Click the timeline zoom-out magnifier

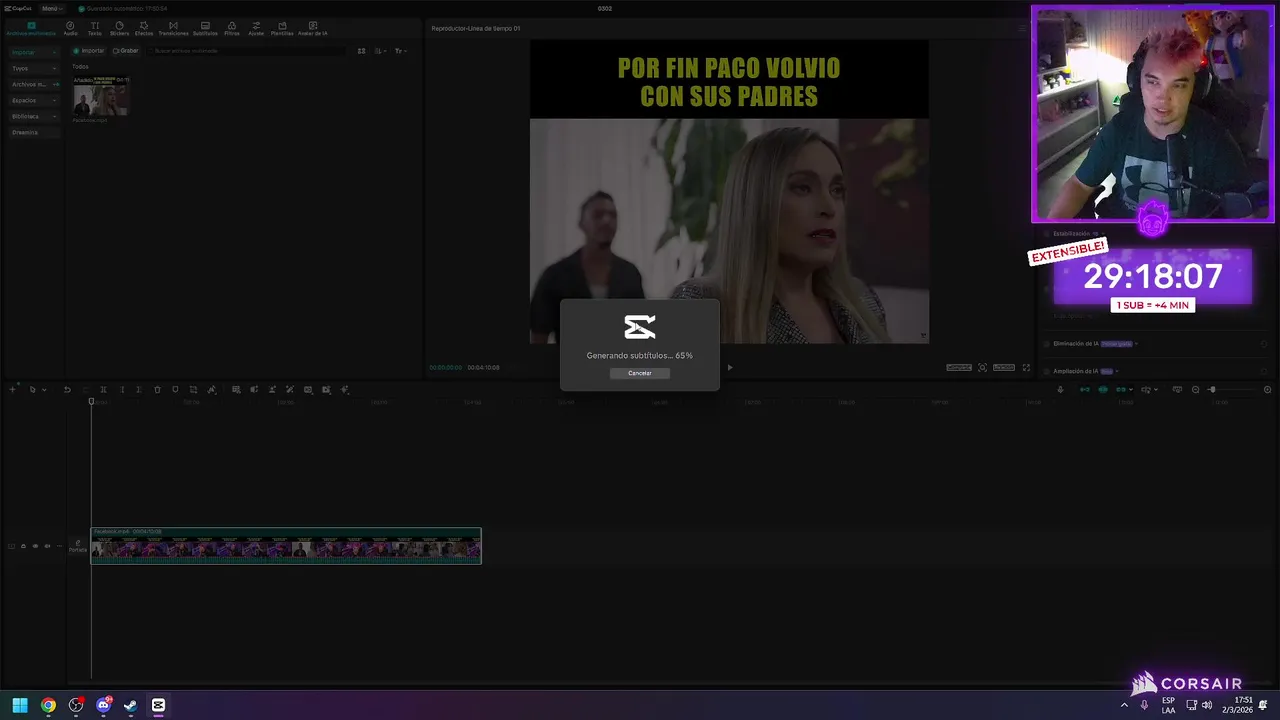point(1195,389)
